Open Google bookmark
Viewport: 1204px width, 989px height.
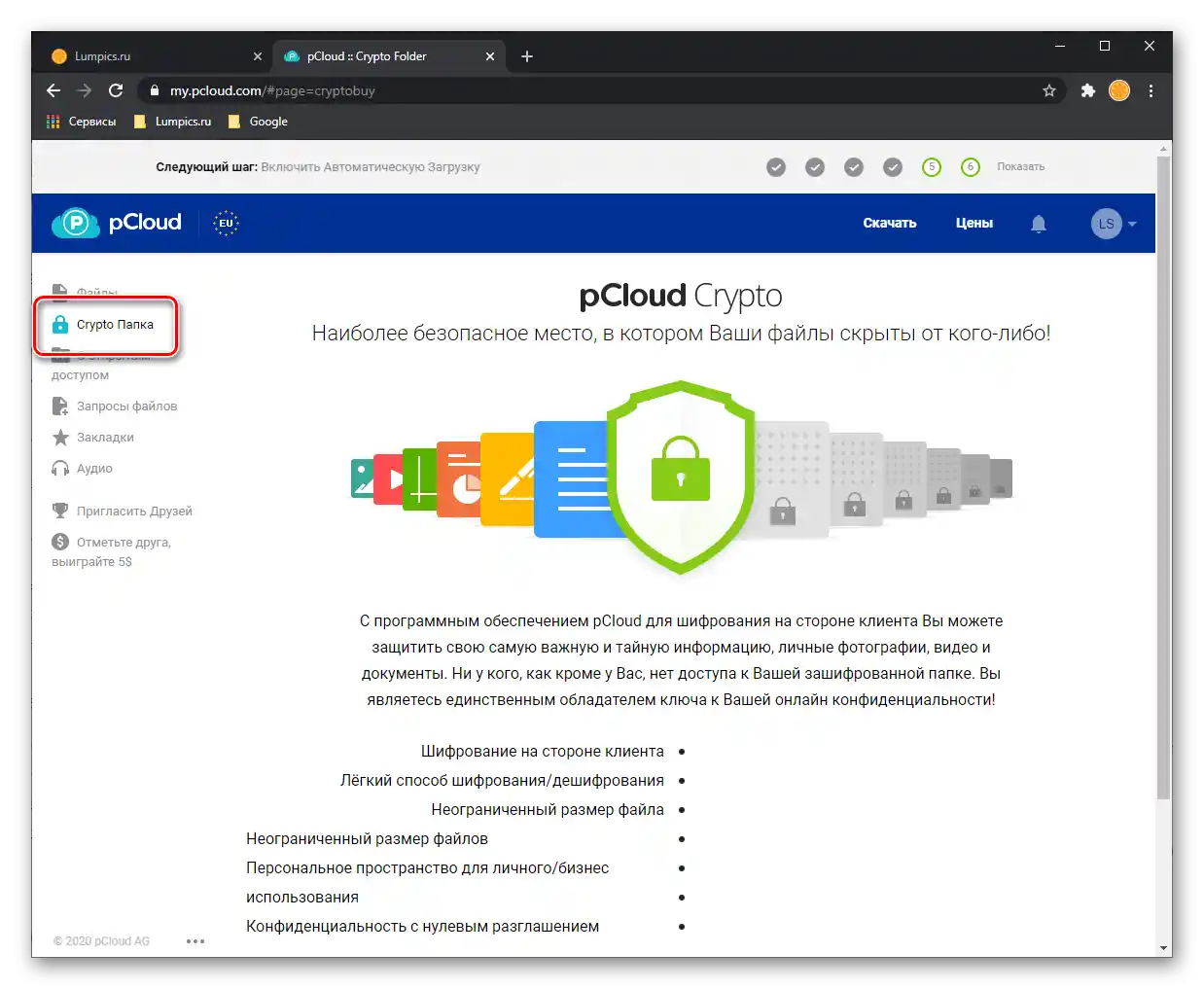258,122
